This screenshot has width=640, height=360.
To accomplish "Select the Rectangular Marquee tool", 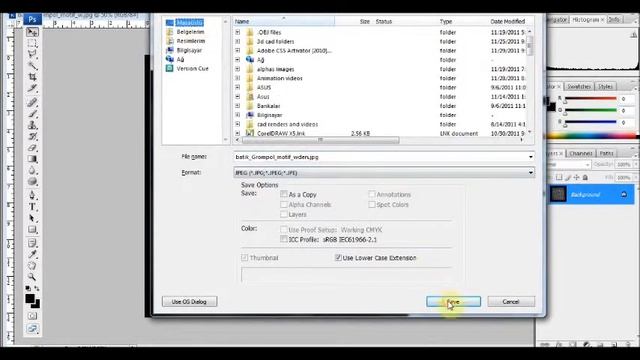I will 32,43.
